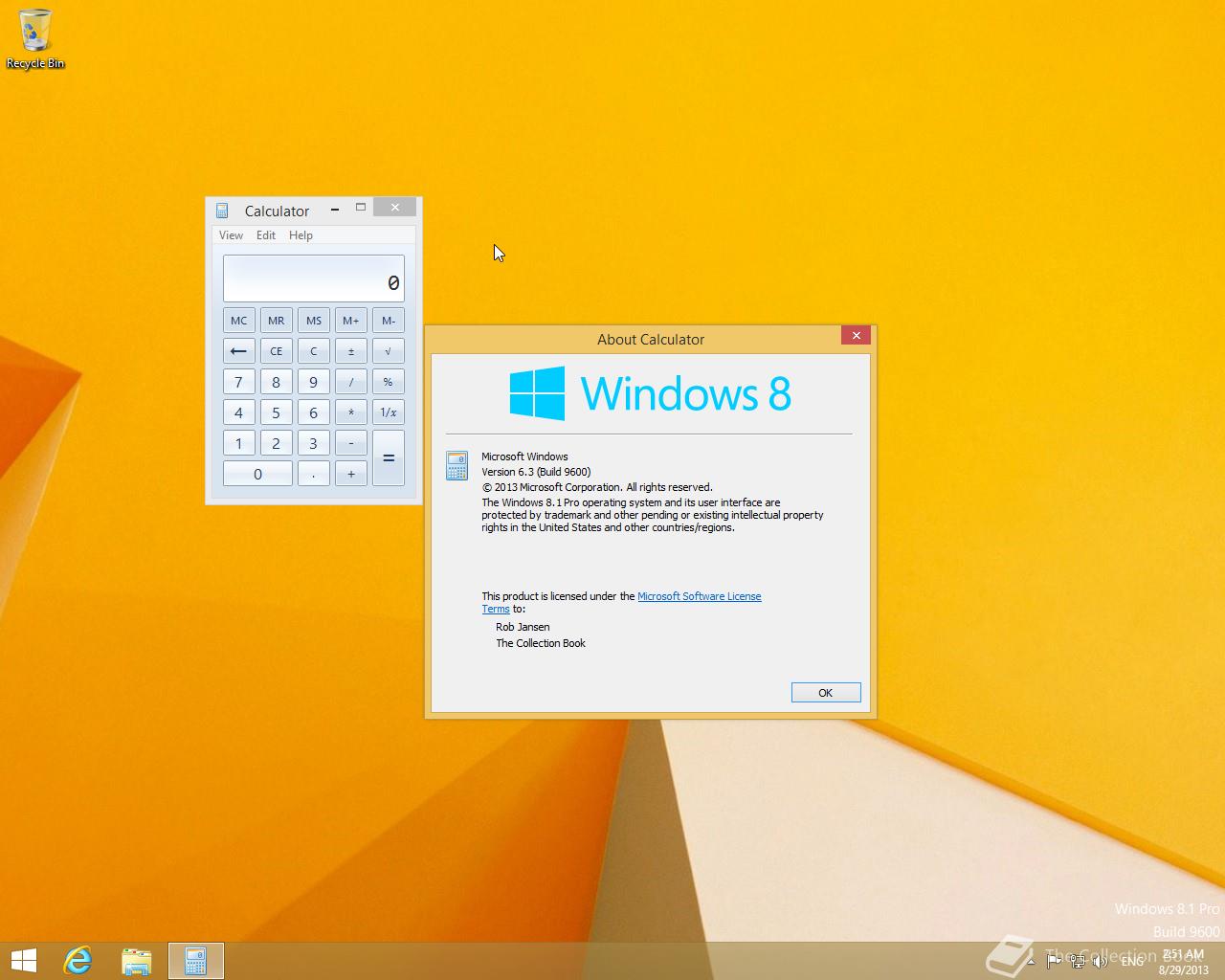Click the CE clear entry button
The height and width of the screenshot is (980, 1225).
(277, 351)
